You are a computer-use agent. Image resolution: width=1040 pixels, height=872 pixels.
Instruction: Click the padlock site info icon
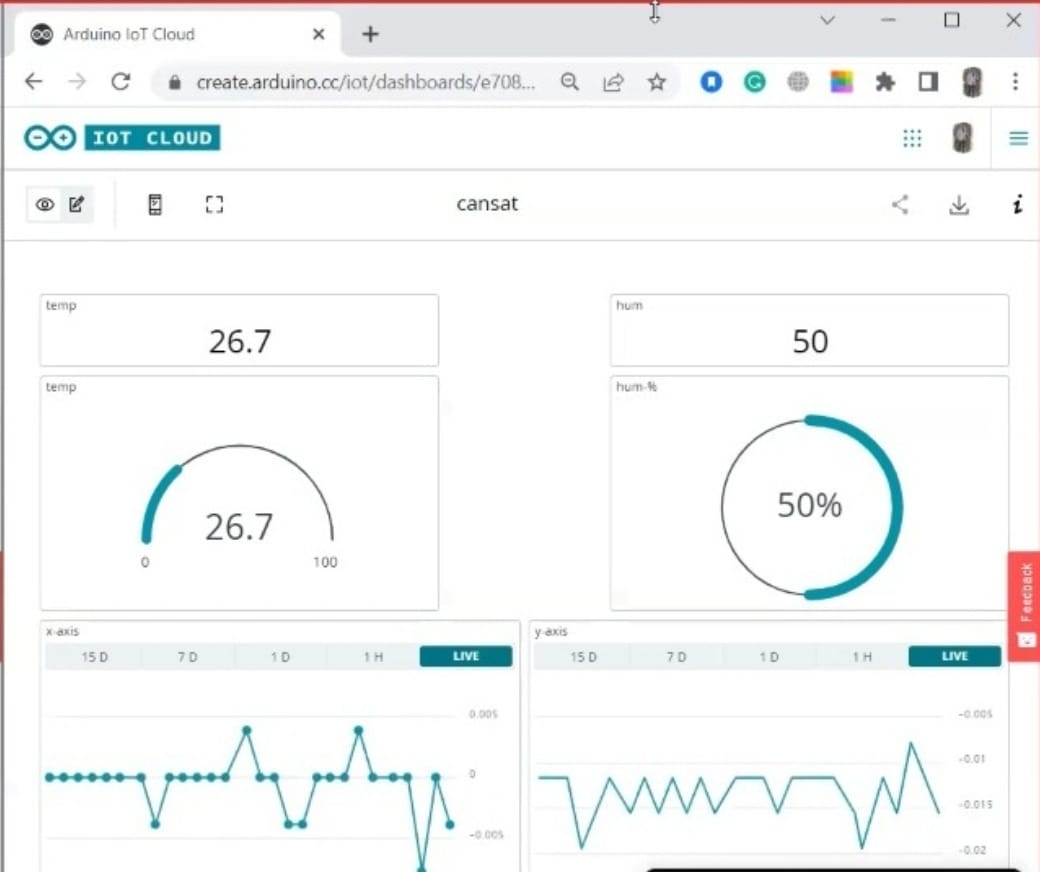click(x=174, y=82)
